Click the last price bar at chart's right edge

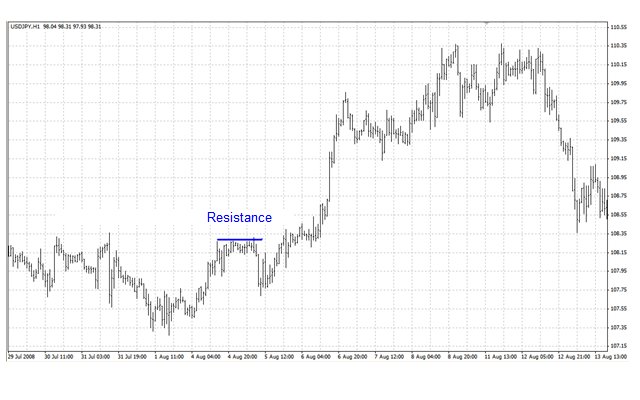[604, 200]
